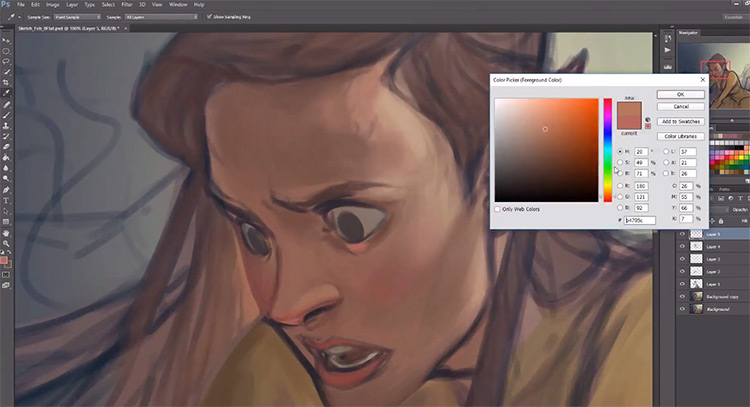Hide Layer 5 with its eye icon
750x407 pixels.
pyautogui.click(x=682, y=234)
